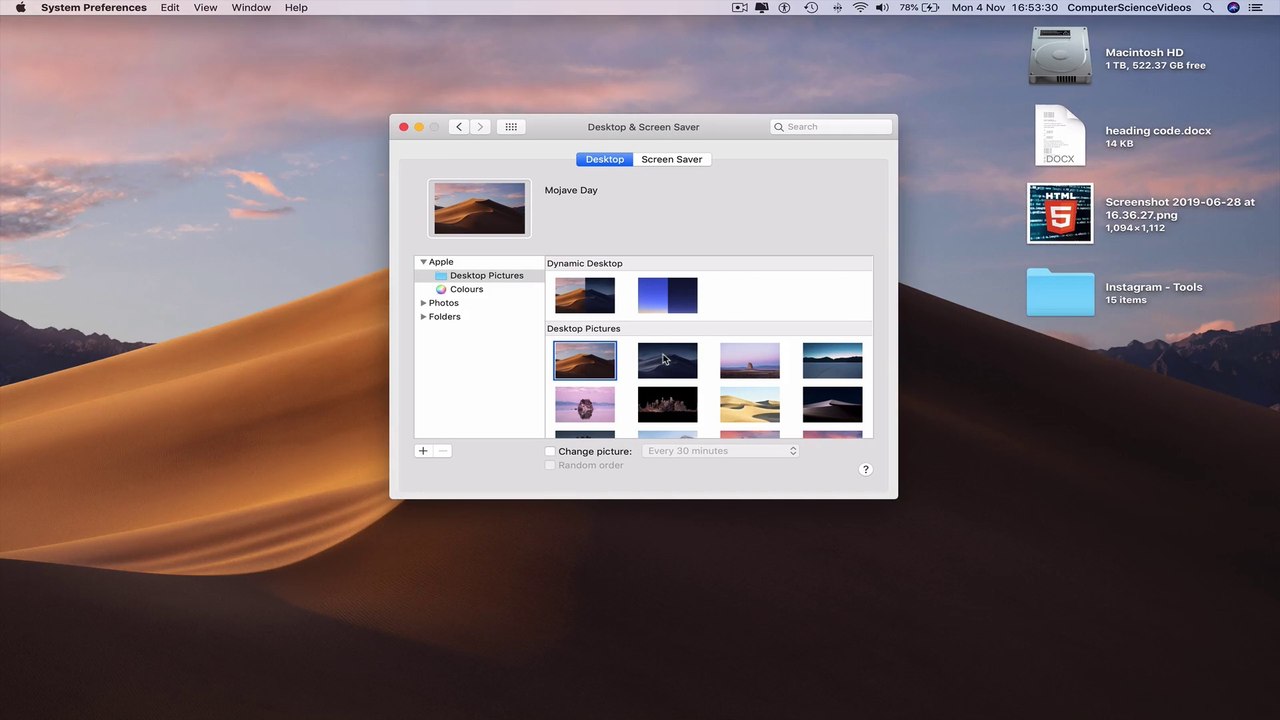Enable the Change picture checkbox
Image resolution: width=1280 pixels, height=720 pixels.
tap(550, 452)
